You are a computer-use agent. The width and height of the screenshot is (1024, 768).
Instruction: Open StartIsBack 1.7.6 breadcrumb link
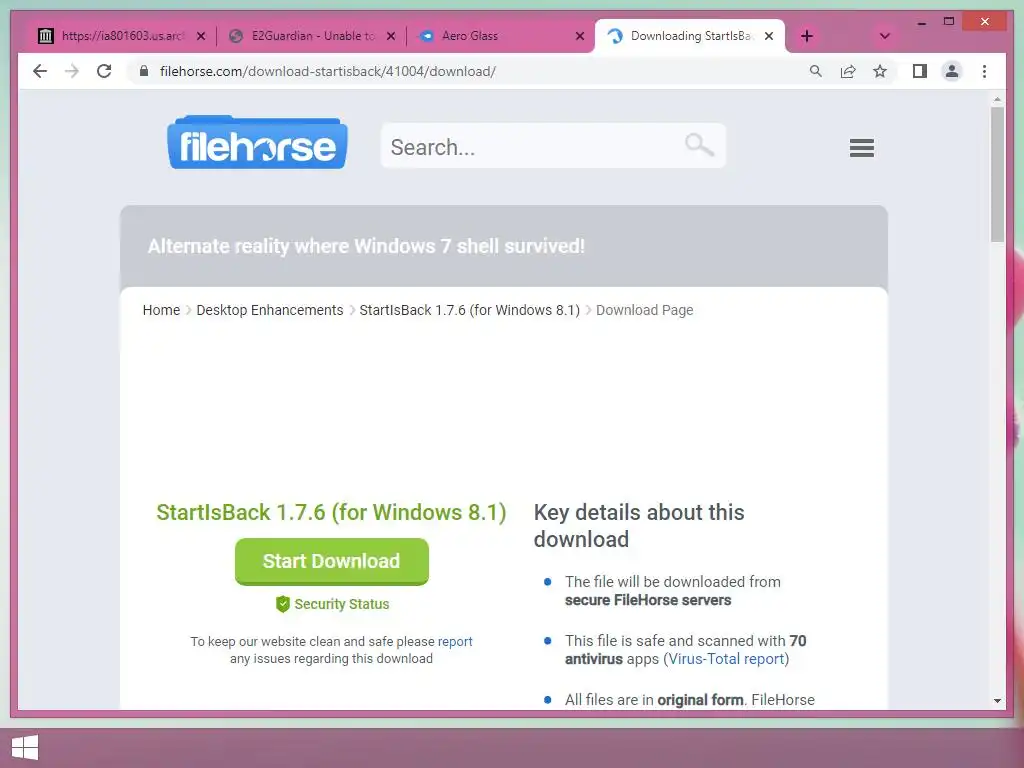pos(470,310)
